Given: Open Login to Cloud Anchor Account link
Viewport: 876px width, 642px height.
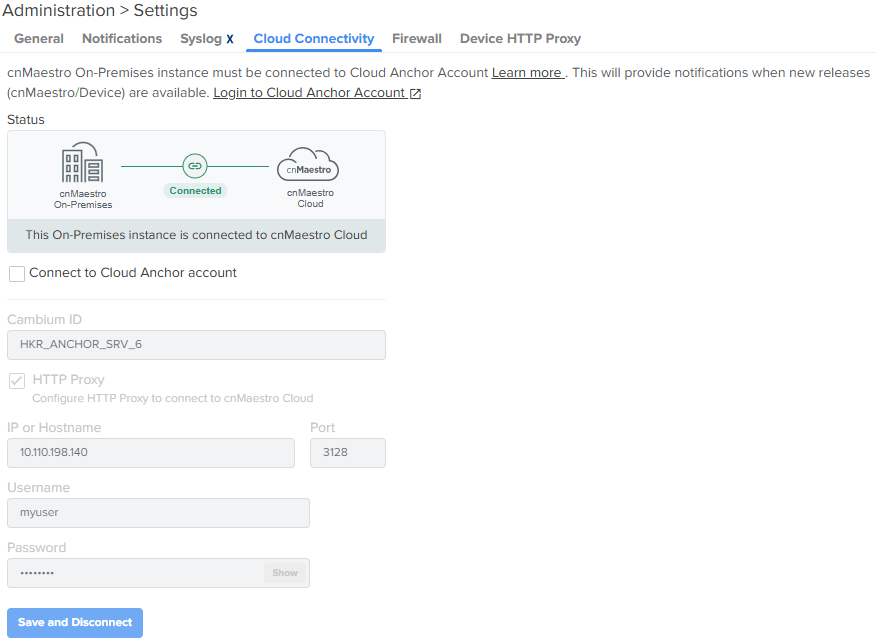Looking at the screenshot, I should (309, 93).
